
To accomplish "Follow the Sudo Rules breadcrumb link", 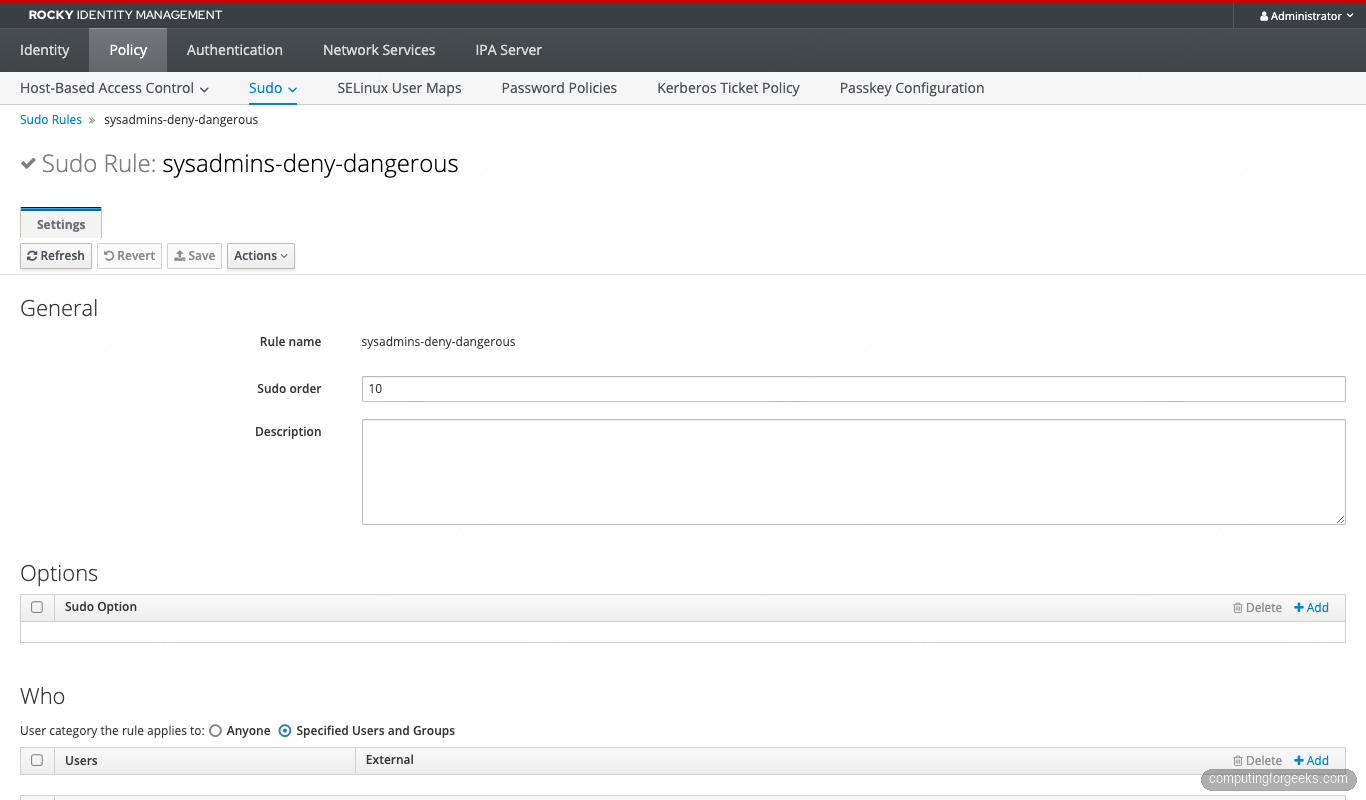I will pos(51,120).
